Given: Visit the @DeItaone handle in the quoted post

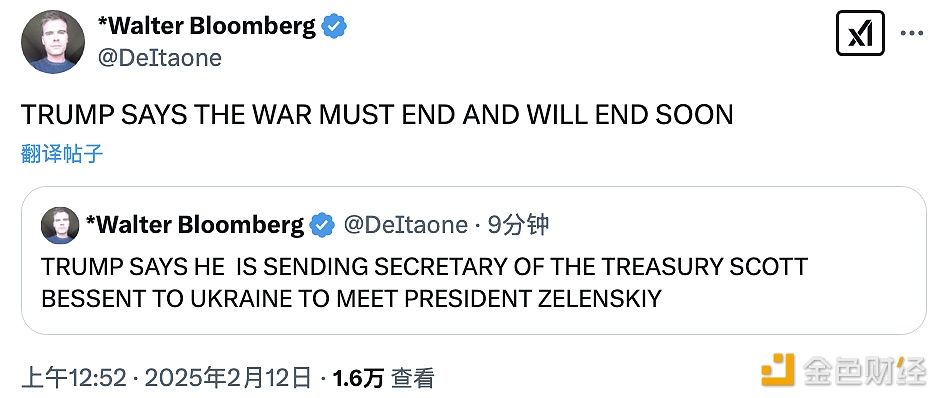Looking at the screenshot, I should [406, 225].
